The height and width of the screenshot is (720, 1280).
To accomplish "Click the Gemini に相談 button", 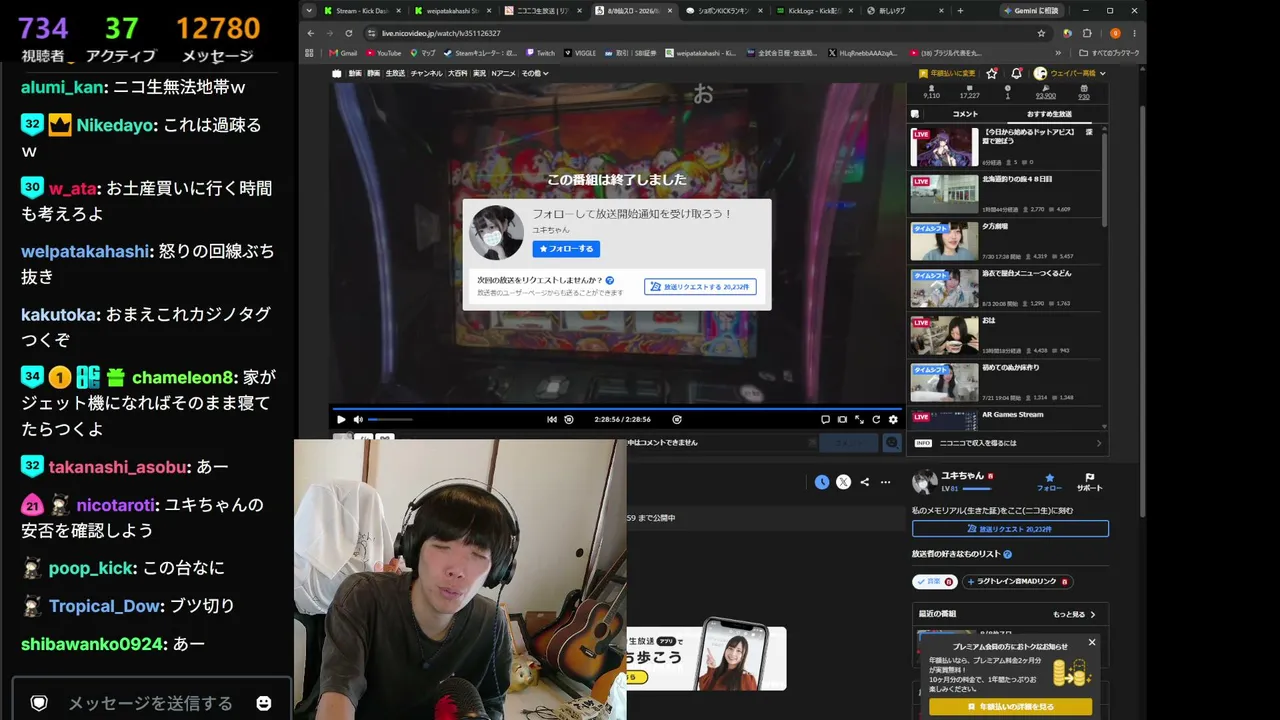I will pos(1031,11).
